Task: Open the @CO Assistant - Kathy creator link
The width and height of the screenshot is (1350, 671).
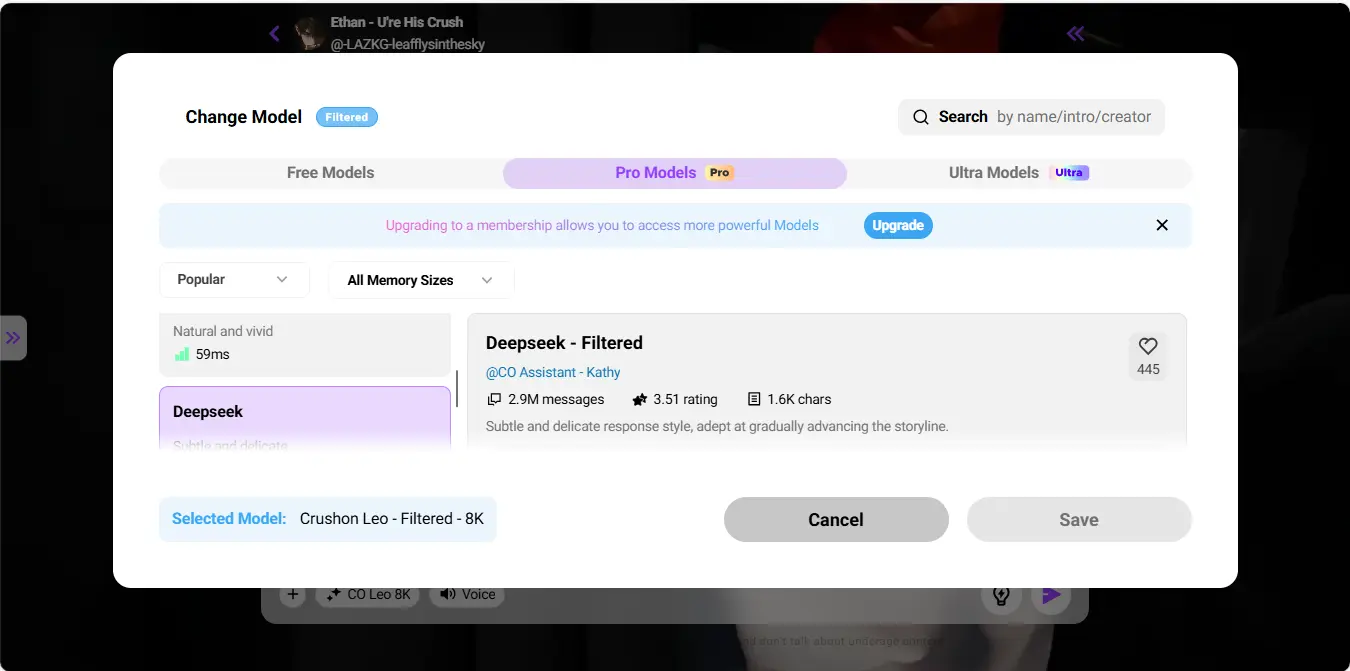Action: click(x=553, y=372)
